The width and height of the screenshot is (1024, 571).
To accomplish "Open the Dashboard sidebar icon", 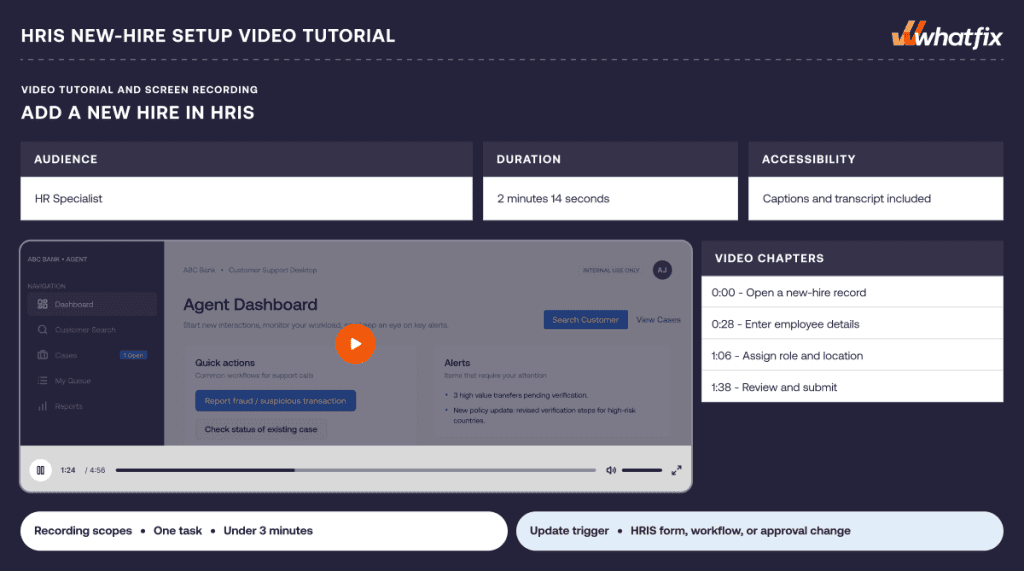I will point(42,304).
